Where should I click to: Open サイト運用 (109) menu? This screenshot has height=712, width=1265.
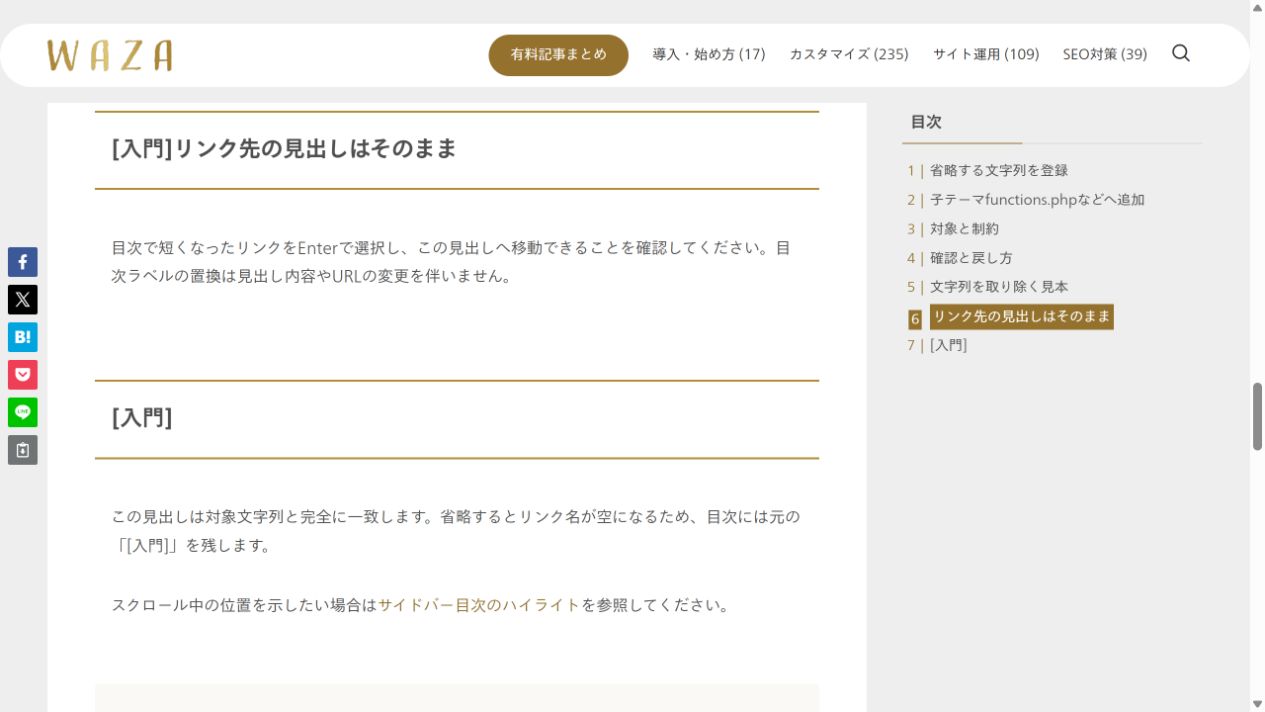[986, 55]
